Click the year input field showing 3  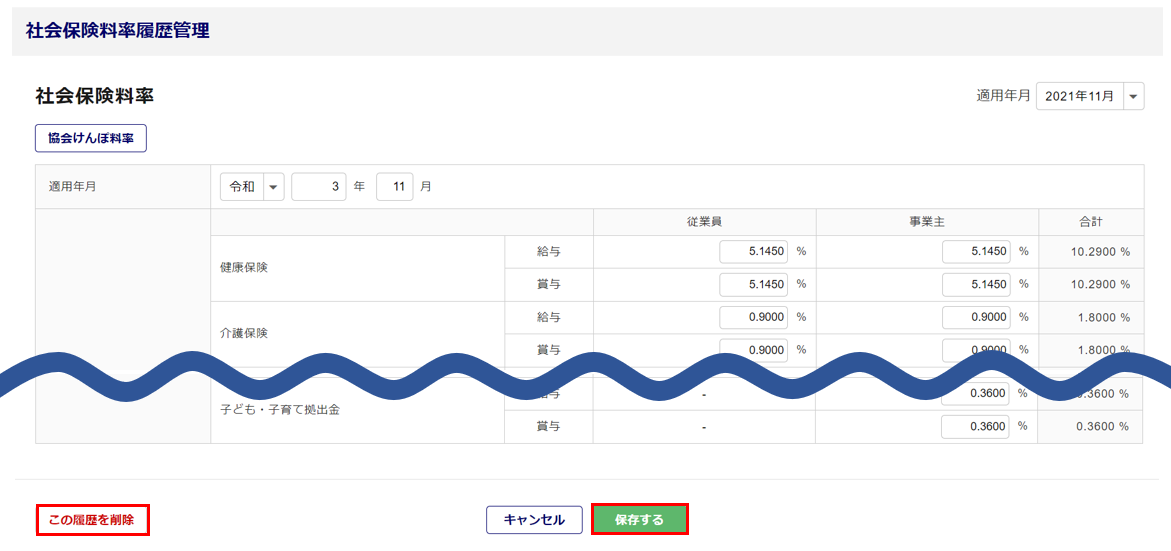319,187
